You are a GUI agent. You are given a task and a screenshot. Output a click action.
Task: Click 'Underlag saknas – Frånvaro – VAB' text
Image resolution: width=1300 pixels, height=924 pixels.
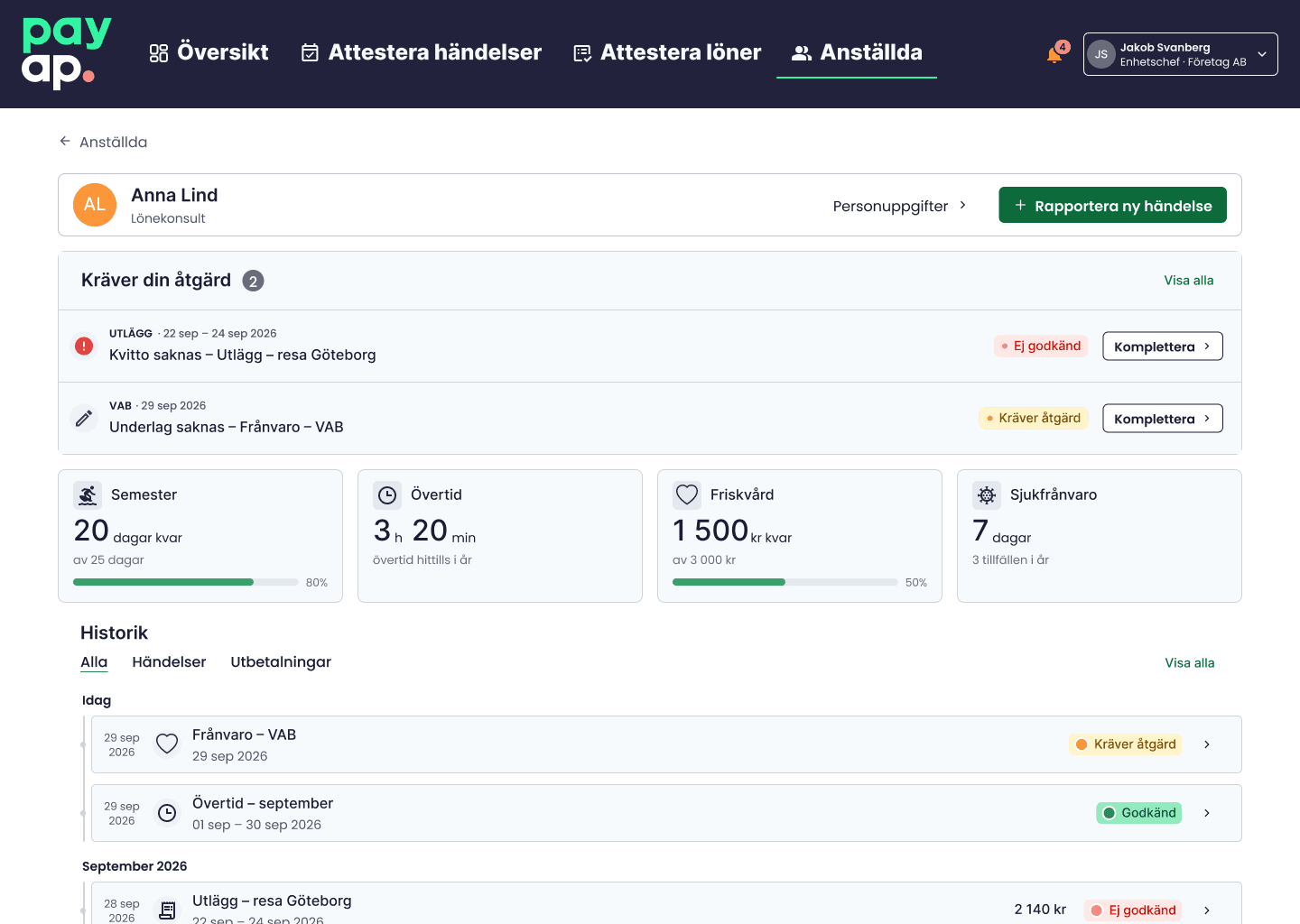227,427
